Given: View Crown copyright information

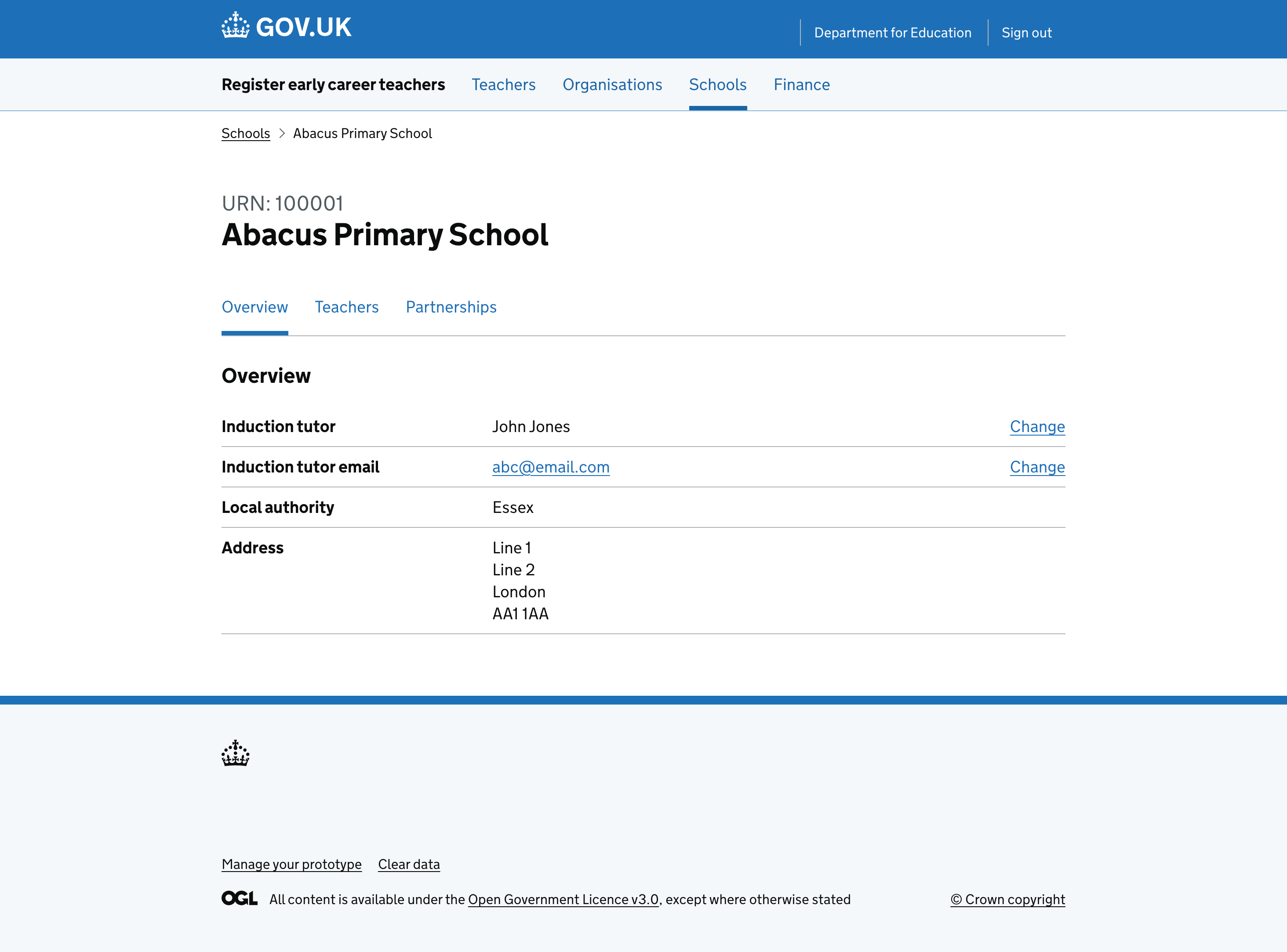Looking at the screenshot, I should click(x=1007, y=899).
